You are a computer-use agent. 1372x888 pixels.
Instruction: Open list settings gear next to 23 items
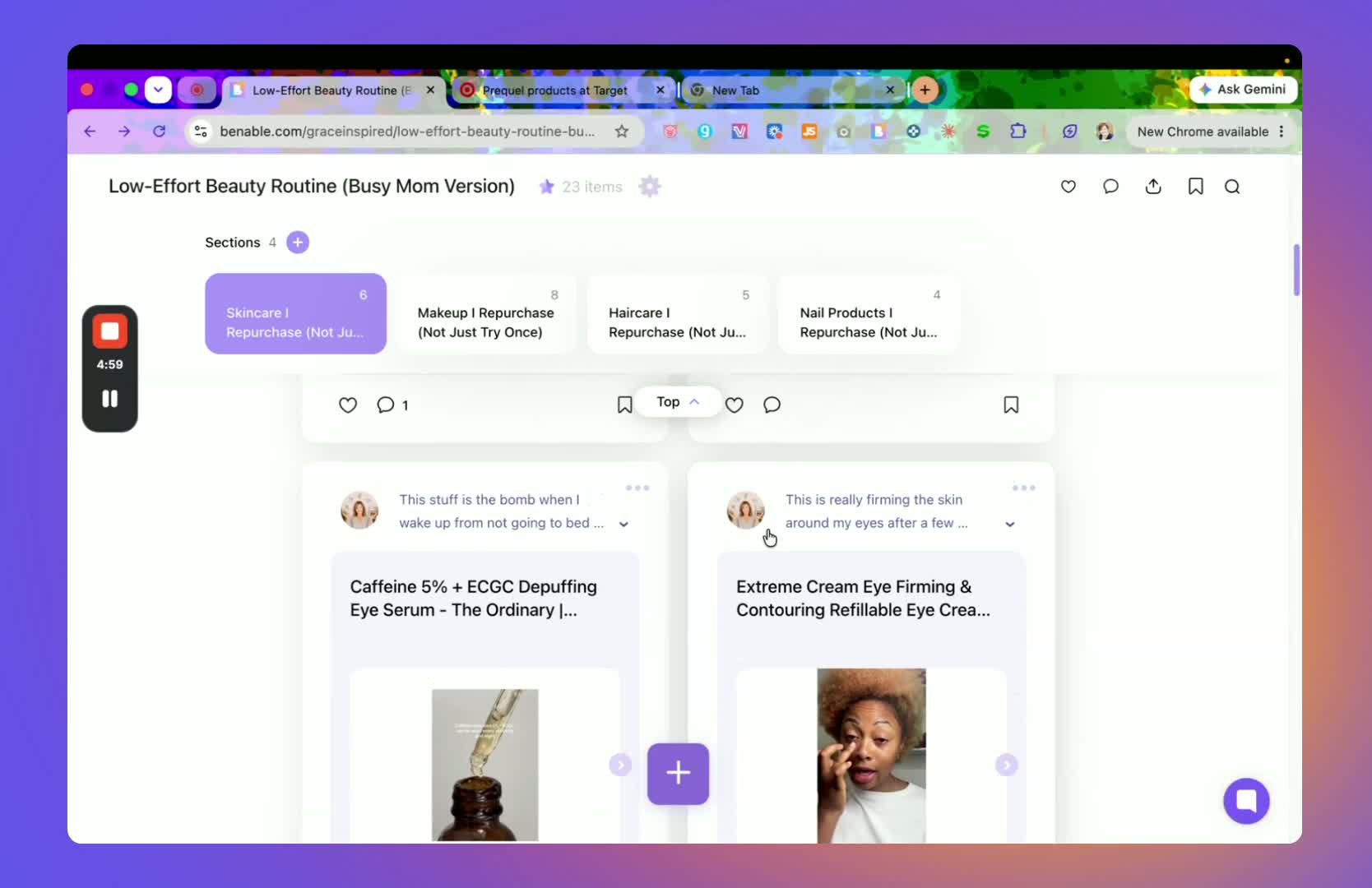click(x=650, y=187)
